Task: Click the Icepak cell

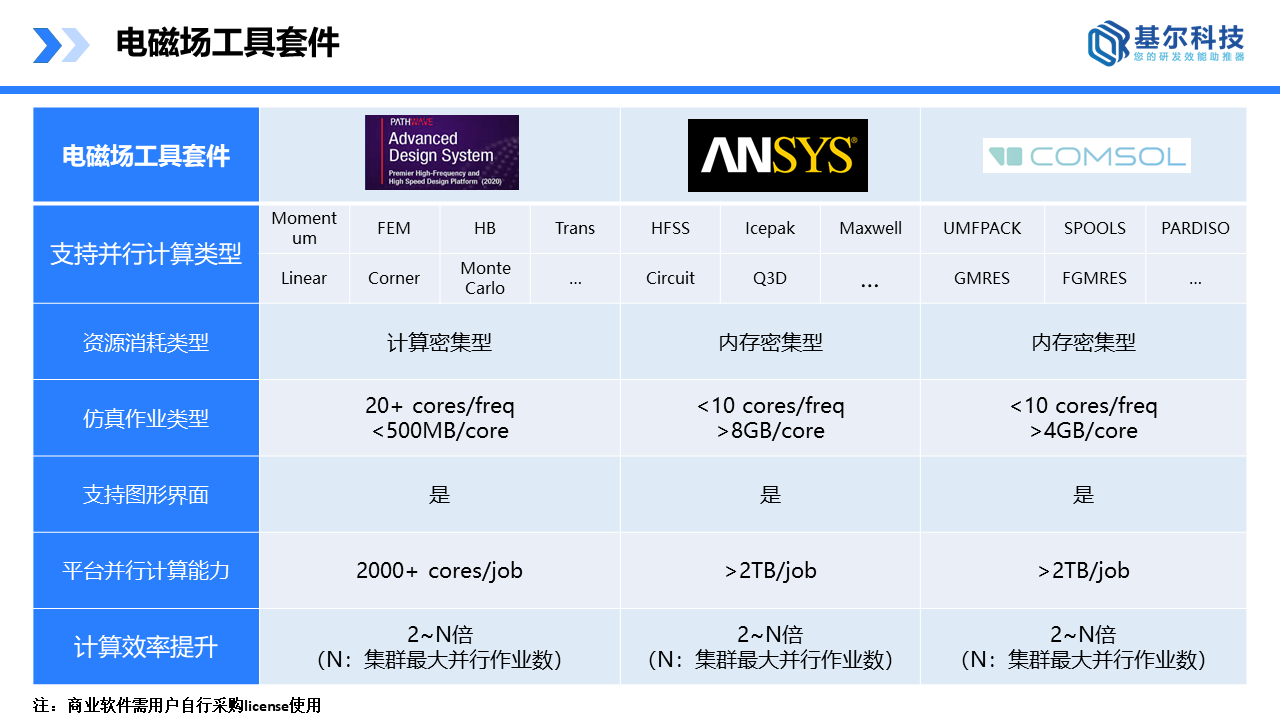Action: point(770,229)
